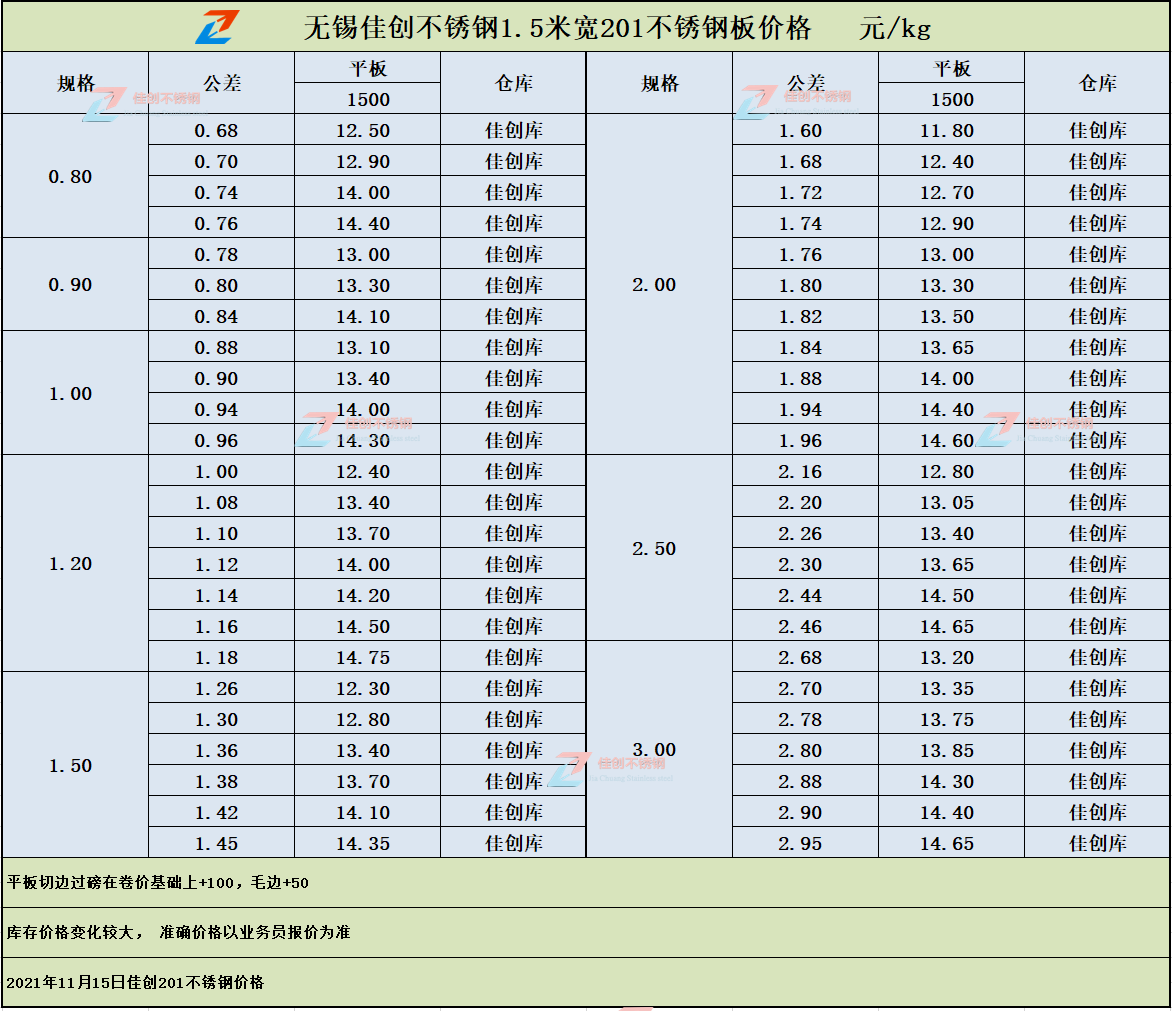Click price 14.60 in the 1.96 tolerance row
This screenshot has height=1011, width=1172.
tap(947, 441)
